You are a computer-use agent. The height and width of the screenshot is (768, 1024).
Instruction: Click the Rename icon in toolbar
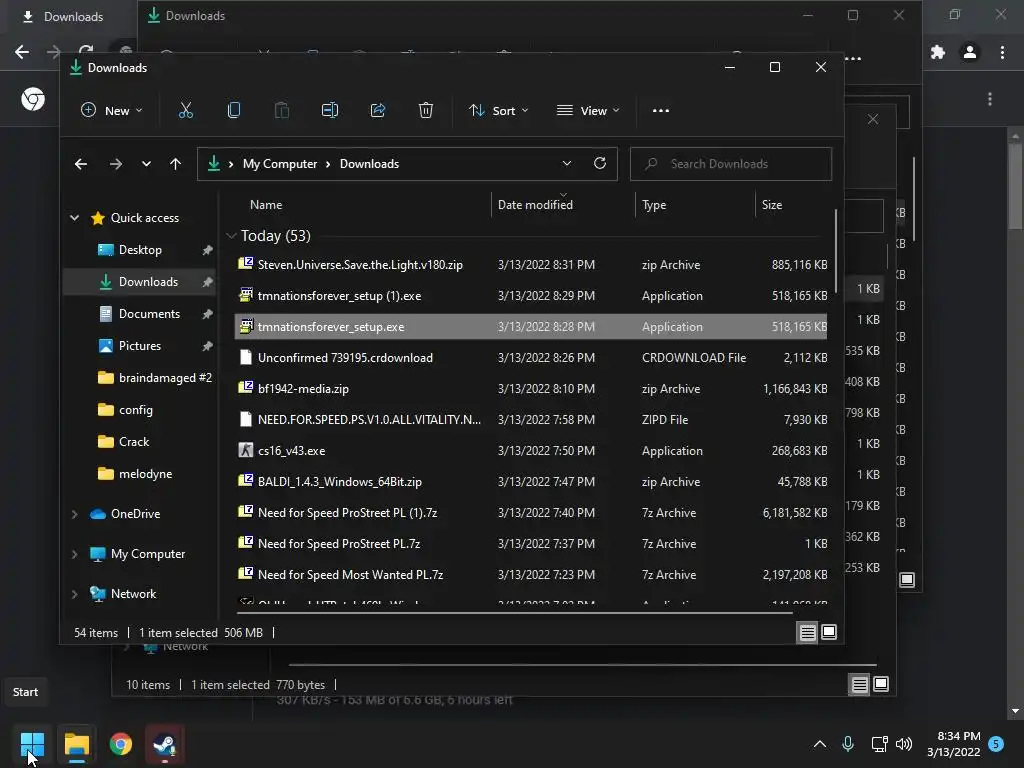tap(330, 110)
